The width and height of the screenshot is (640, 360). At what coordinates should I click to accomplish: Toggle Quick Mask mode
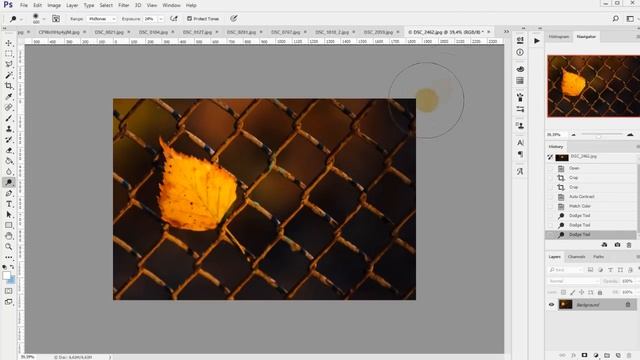(9, 291)
